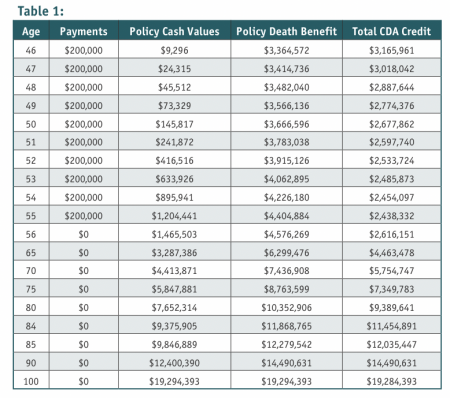Screen dimensions: 450x398
Task: Click CDA credit $2,887,644
Action: (392, 87)
